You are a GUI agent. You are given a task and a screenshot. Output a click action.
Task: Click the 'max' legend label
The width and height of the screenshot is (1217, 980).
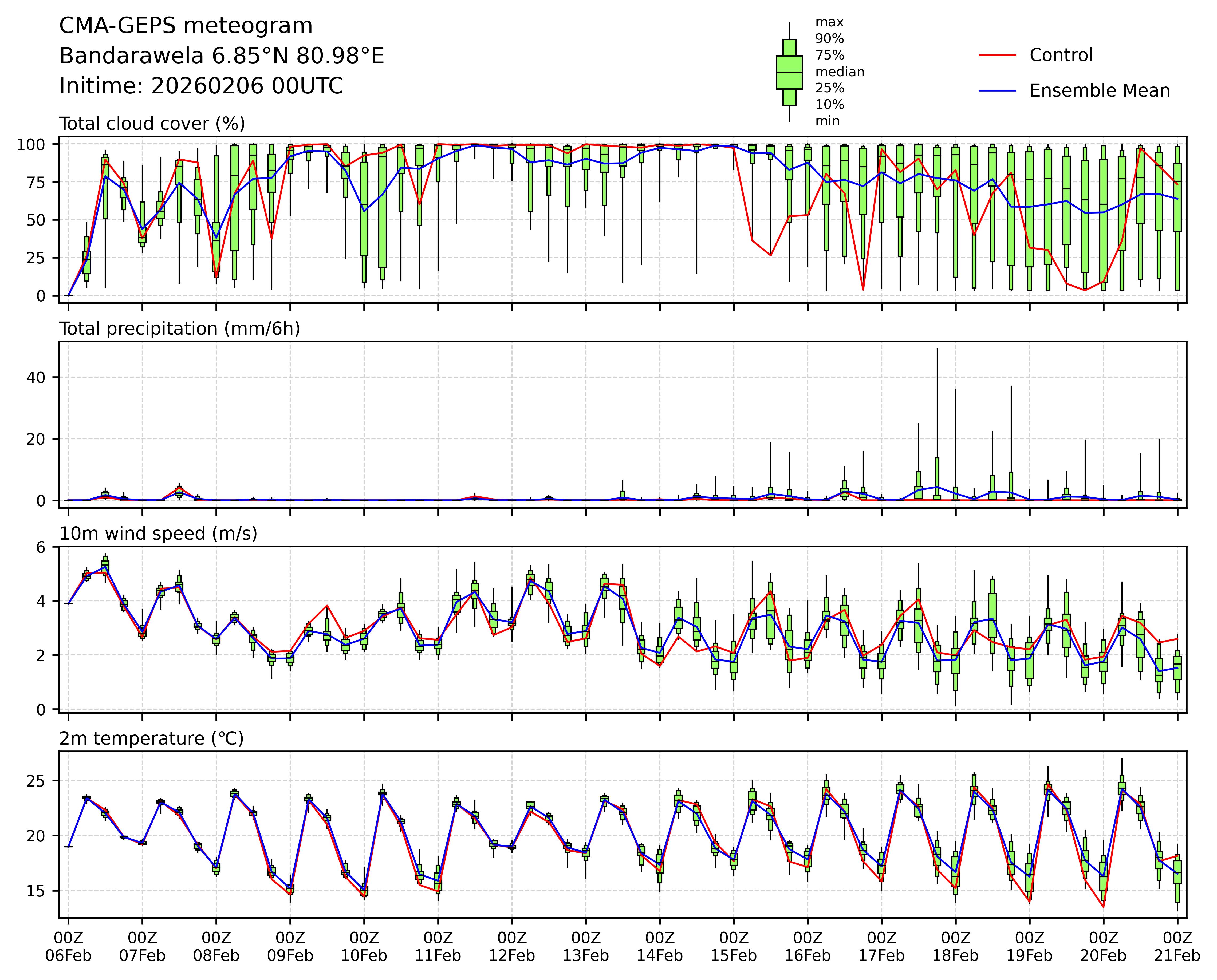tap(829, 23)
